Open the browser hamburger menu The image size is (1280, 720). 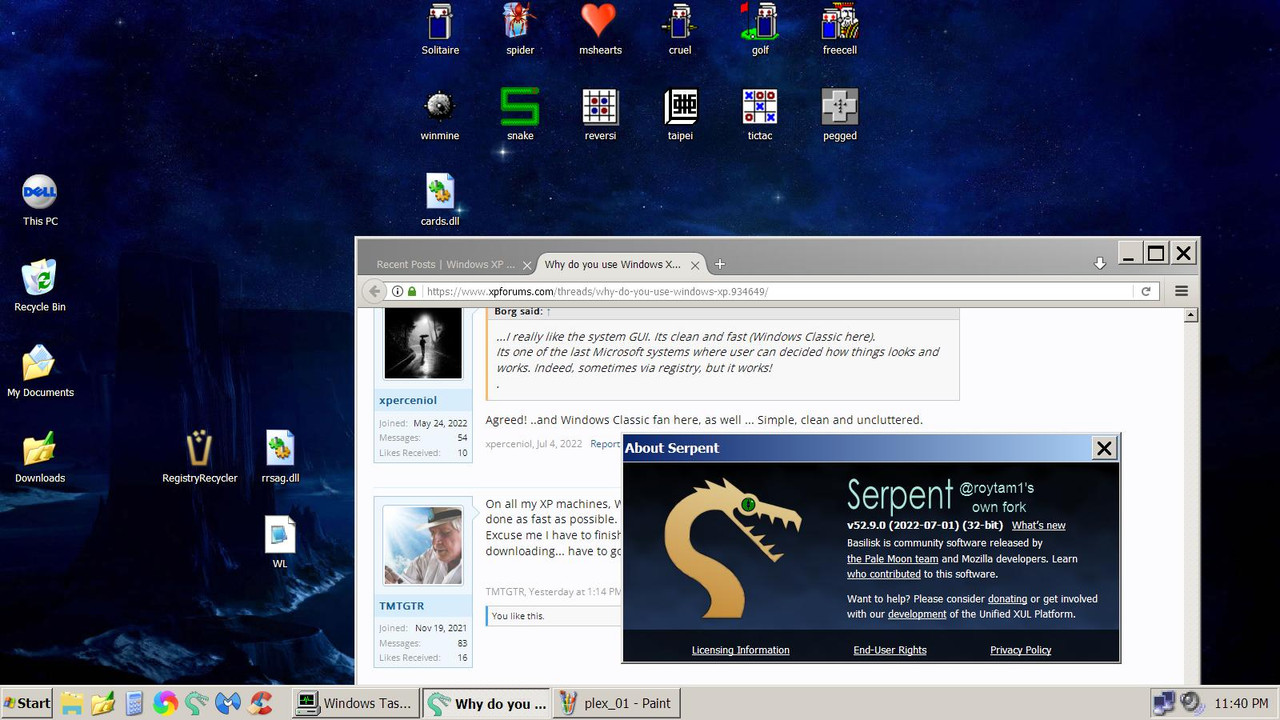pos(1181,291)
